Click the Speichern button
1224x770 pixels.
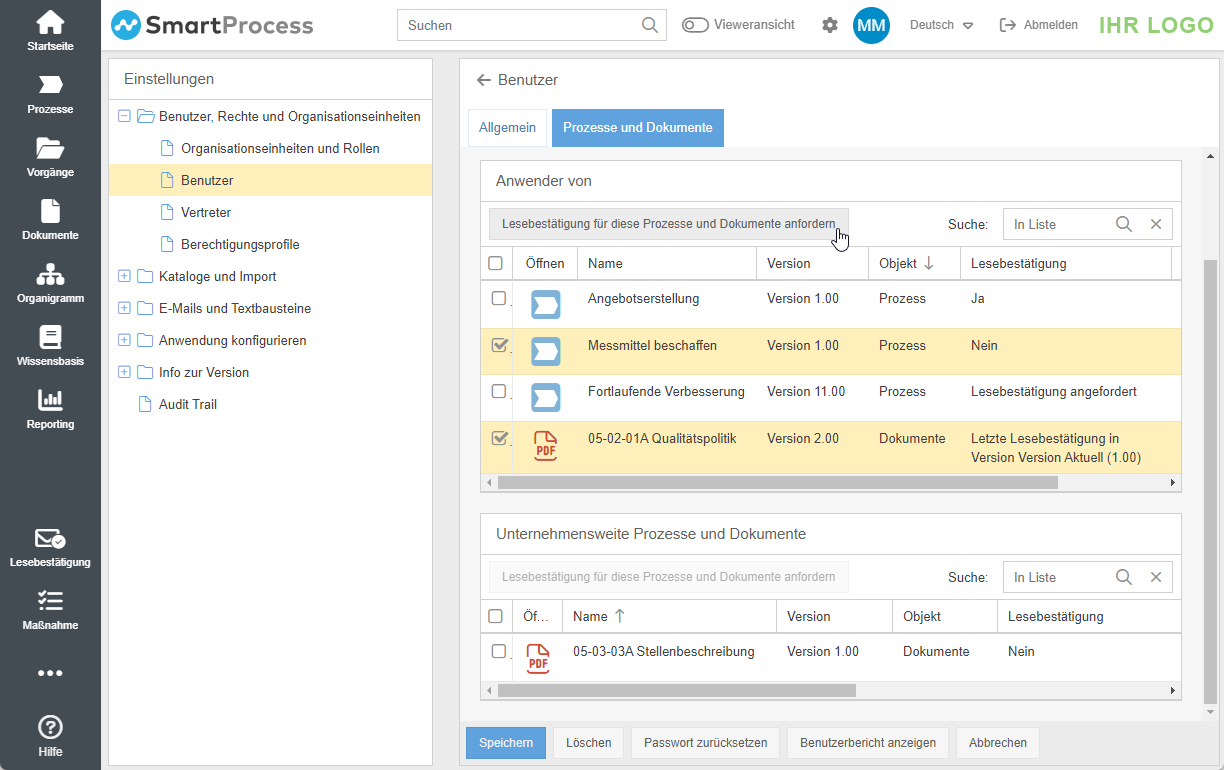(x=506, y=743)
